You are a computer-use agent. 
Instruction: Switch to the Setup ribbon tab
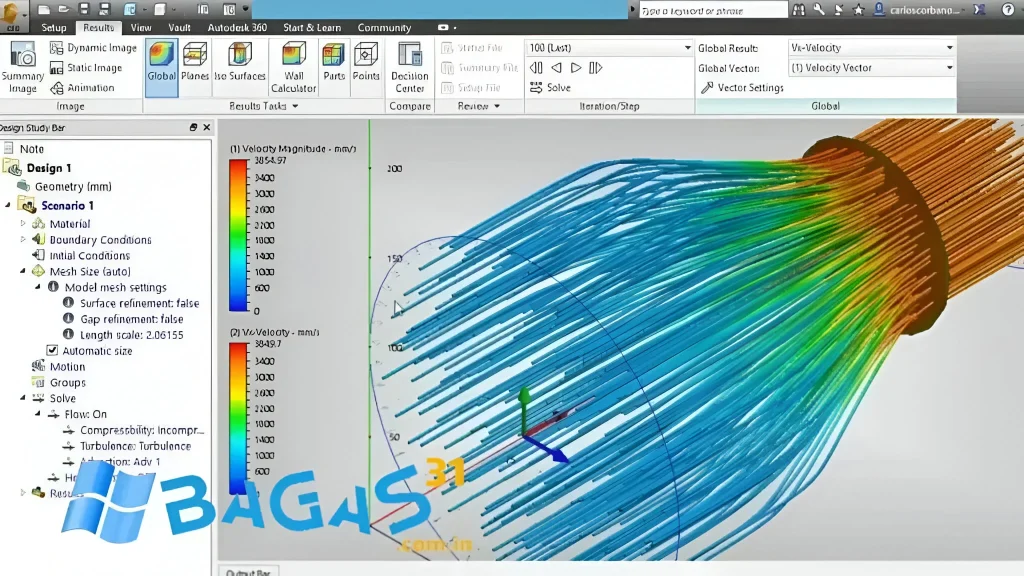(54, 27)
